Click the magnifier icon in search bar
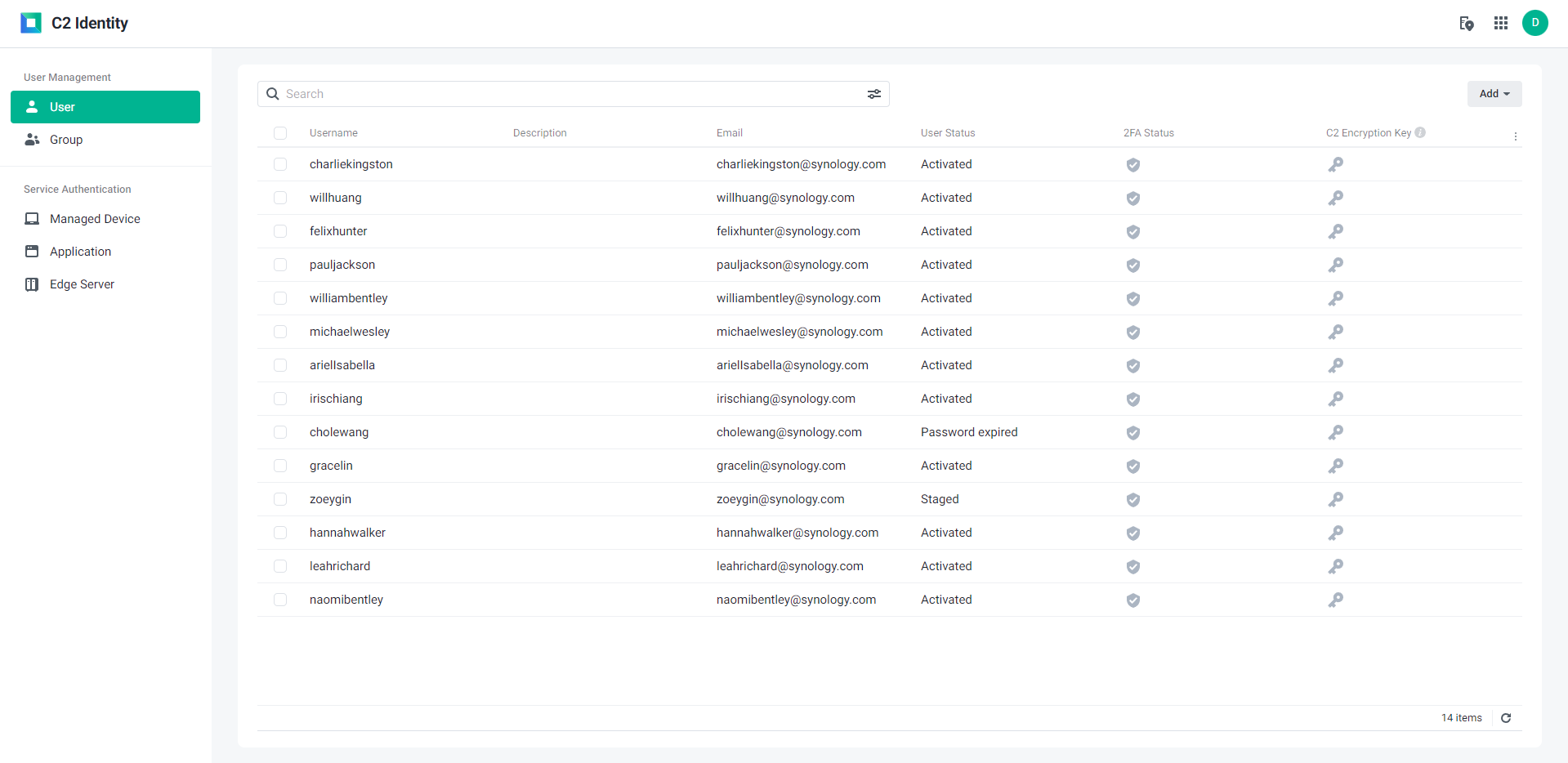This screenshot has height=763, width=1568. point(273,94)
